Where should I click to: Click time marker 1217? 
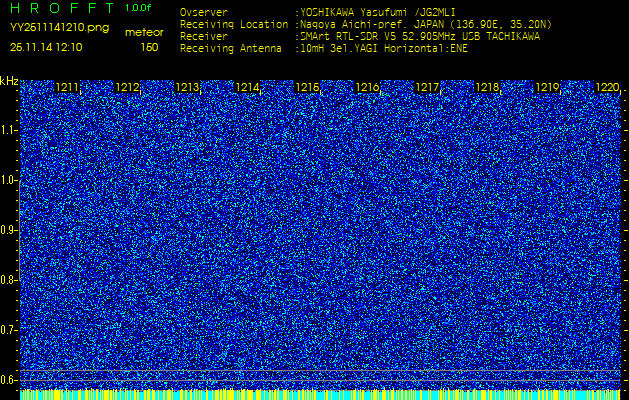427,87
